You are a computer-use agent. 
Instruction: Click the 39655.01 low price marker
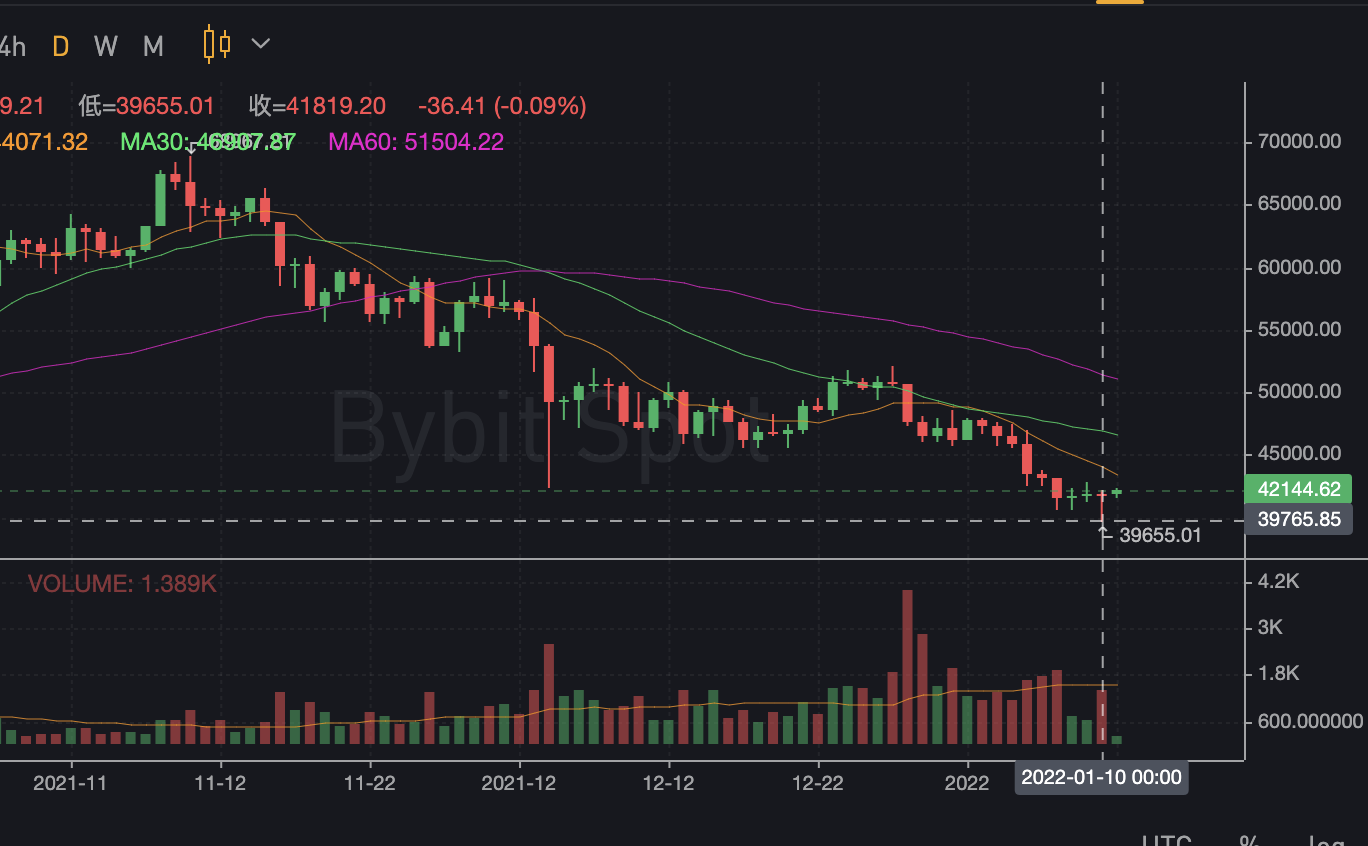(1160, 535)
